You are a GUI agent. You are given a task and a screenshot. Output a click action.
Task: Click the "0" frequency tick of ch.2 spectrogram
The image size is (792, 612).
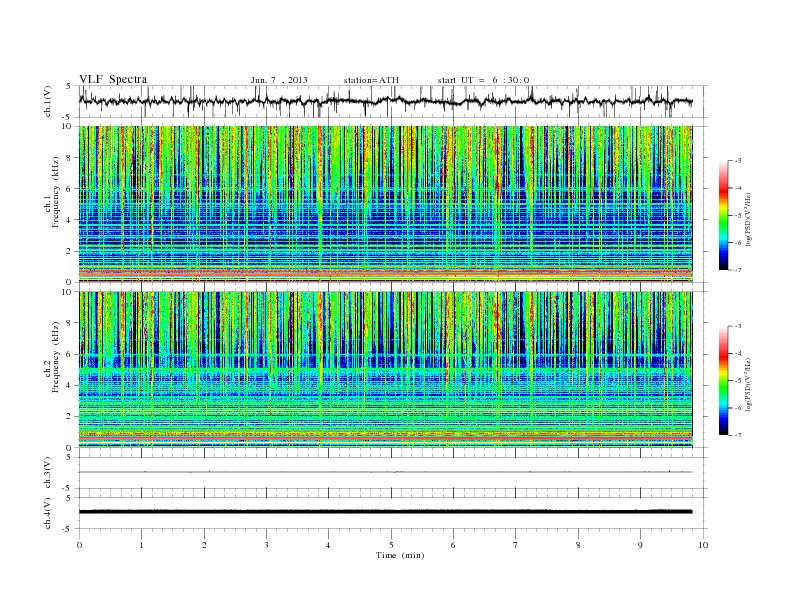tap(69, 448)
